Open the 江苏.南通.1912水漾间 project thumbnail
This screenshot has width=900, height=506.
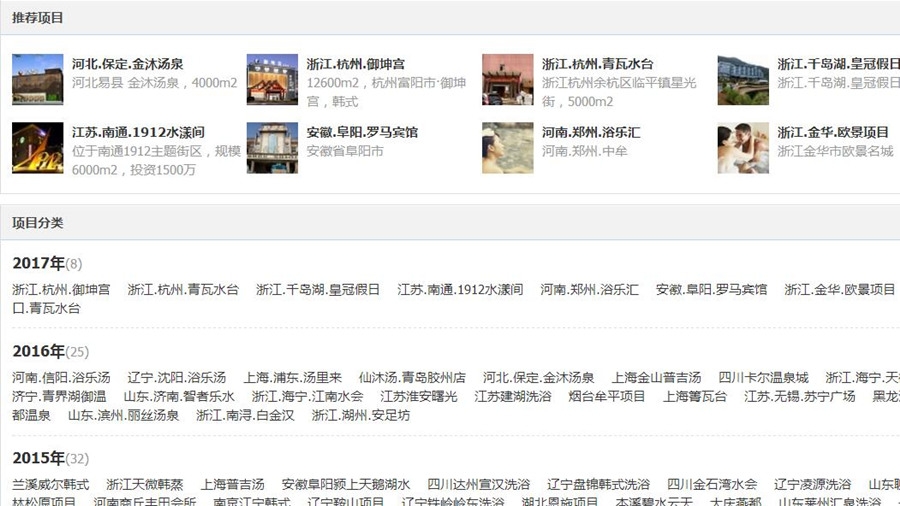coord(37,147)
